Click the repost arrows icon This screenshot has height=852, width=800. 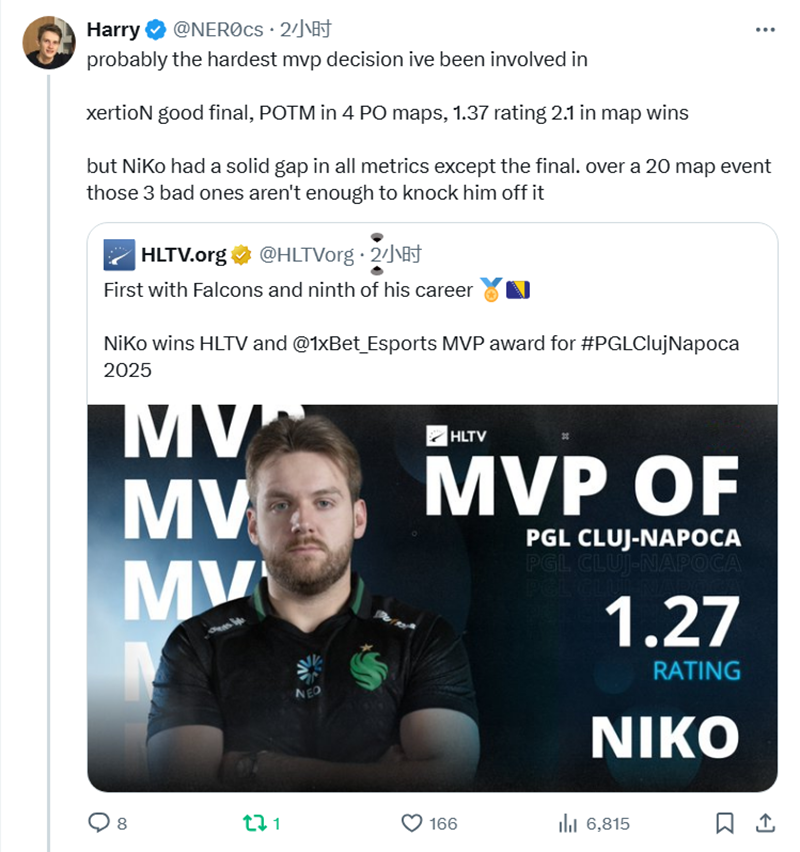[256, 823]
